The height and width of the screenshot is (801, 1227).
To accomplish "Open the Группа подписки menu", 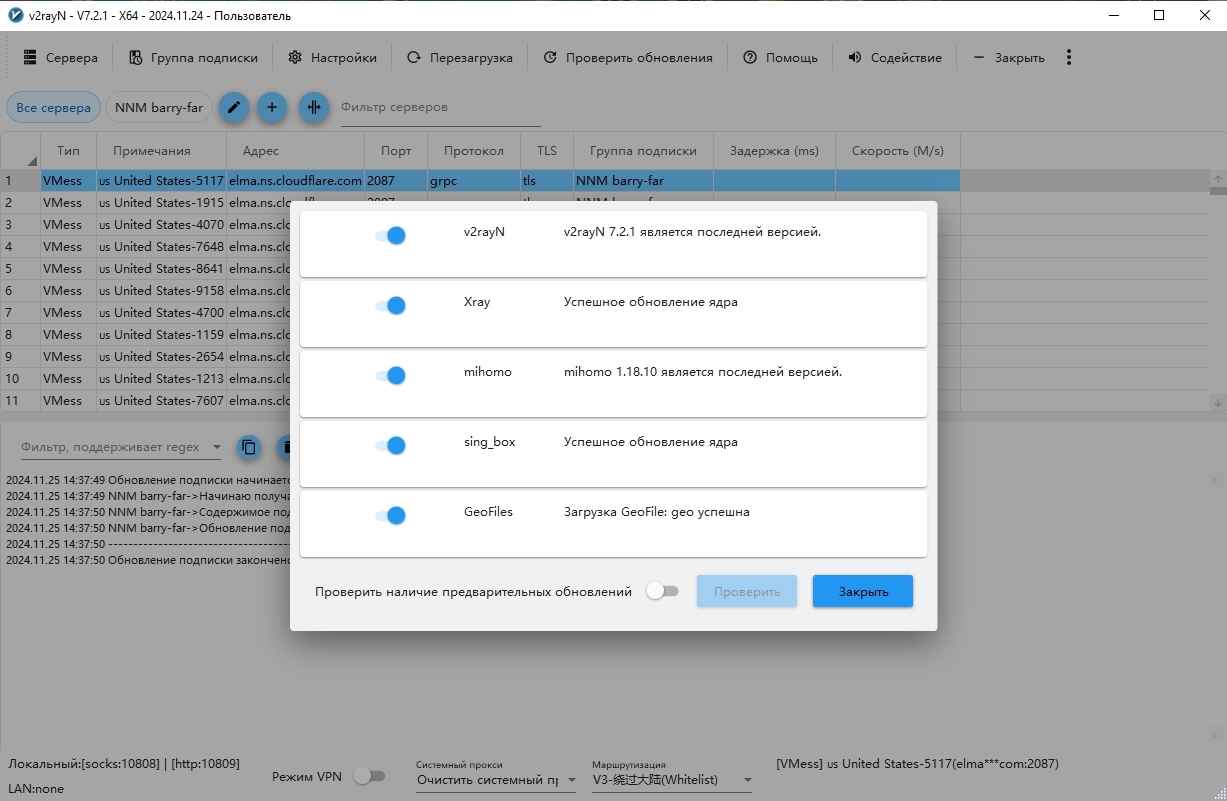I will [x=193, y=58].
